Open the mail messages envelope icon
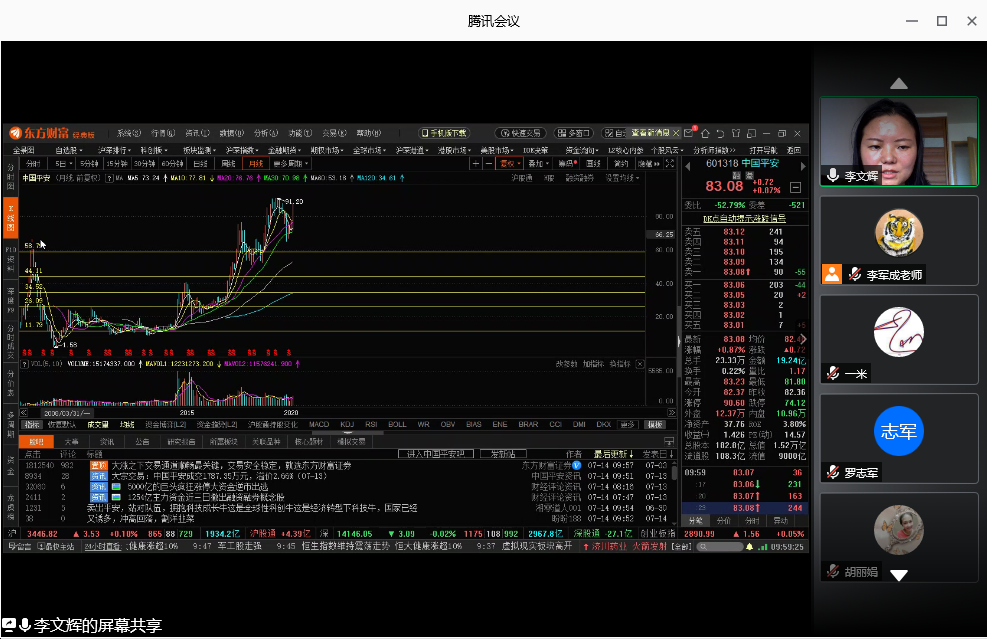The height and width of the screenshot is (639, 987). point(690,133)
